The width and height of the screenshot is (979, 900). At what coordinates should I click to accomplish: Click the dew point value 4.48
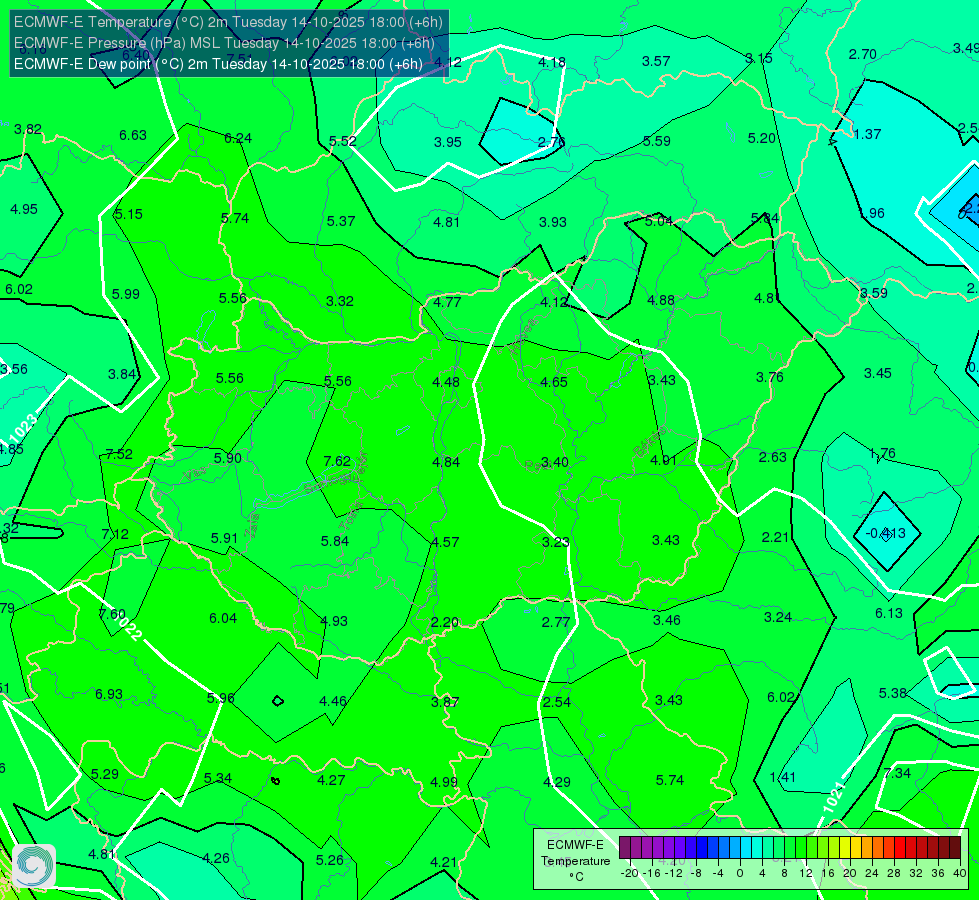pos(446,382)
